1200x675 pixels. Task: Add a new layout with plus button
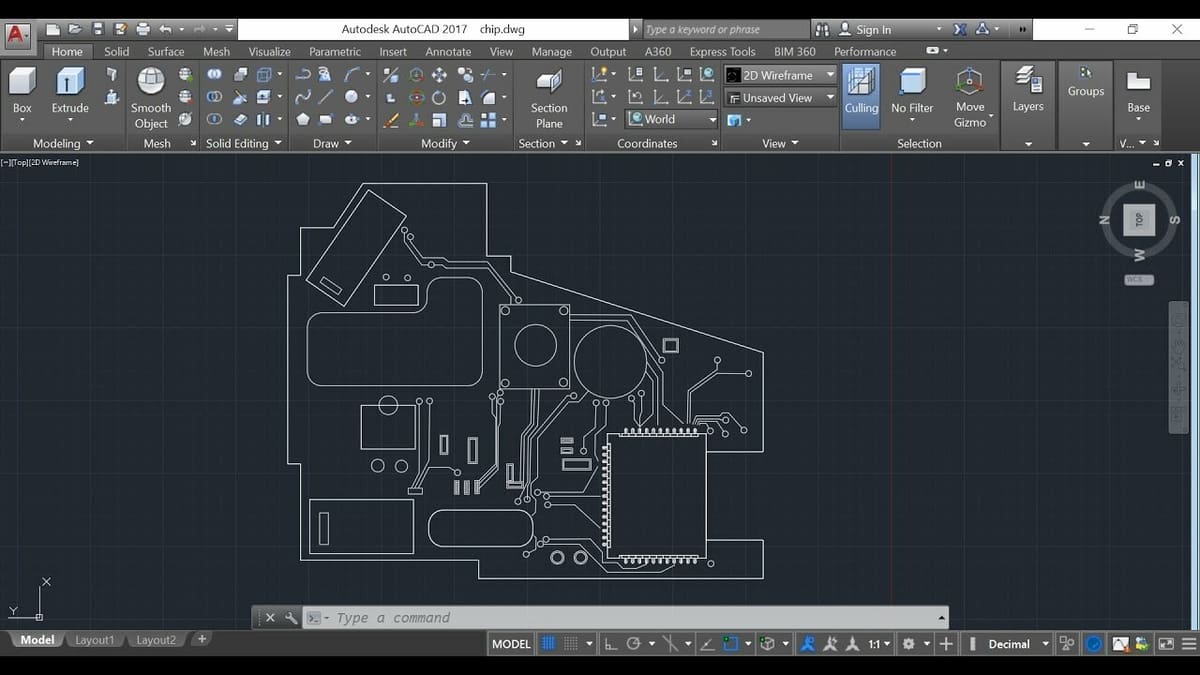point(202,639)
